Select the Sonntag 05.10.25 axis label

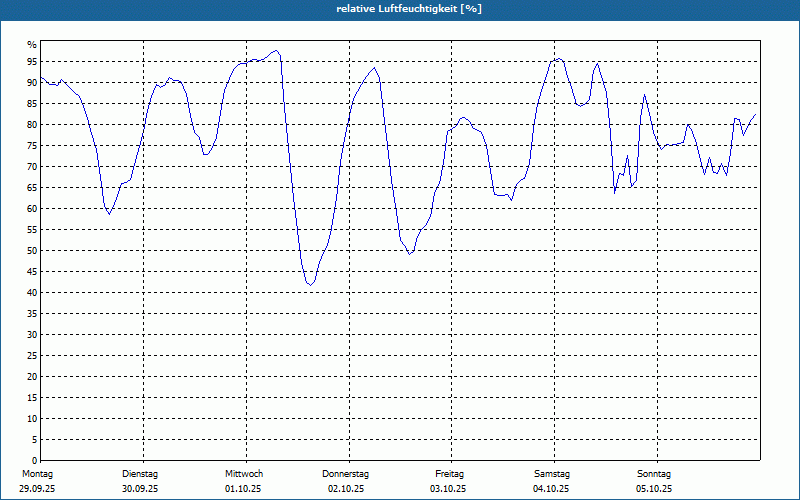pyautogui.click(x=654, y=481)
